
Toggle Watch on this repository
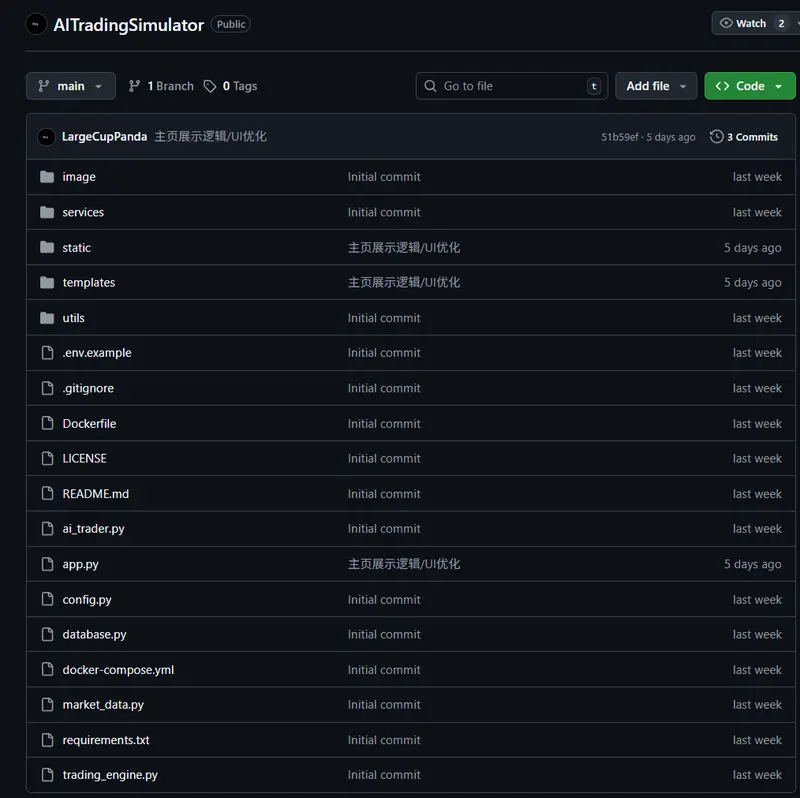pyautogui.click(x=744, y=23)
